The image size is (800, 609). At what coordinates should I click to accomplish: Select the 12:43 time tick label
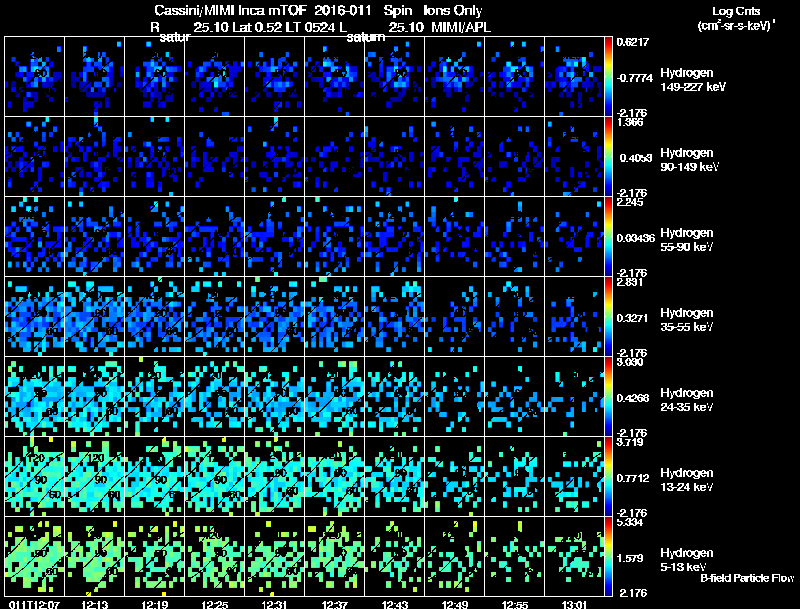click(x=399, y=604)
